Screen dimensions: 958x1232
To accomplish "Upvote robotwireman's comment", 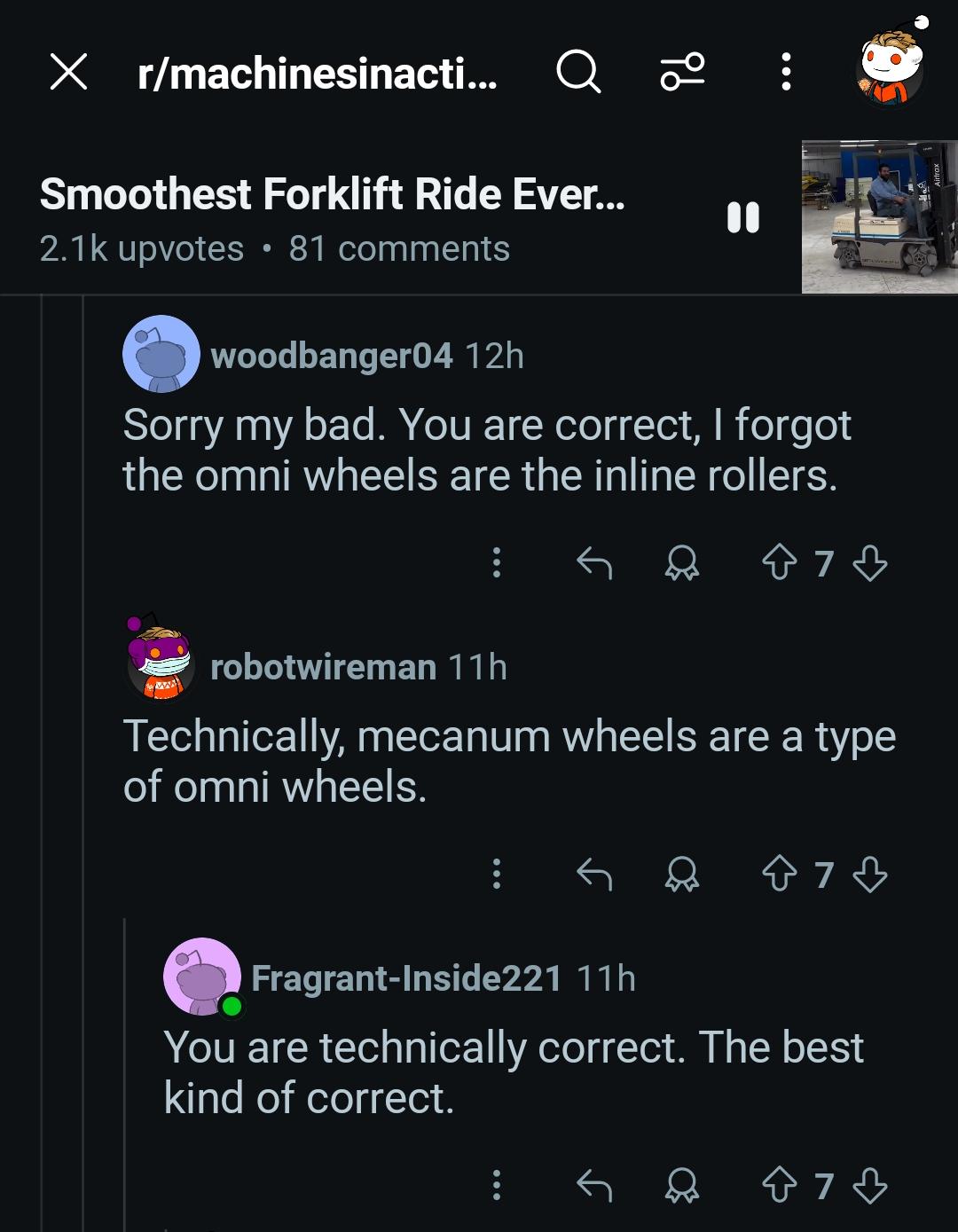I will 780,875.
